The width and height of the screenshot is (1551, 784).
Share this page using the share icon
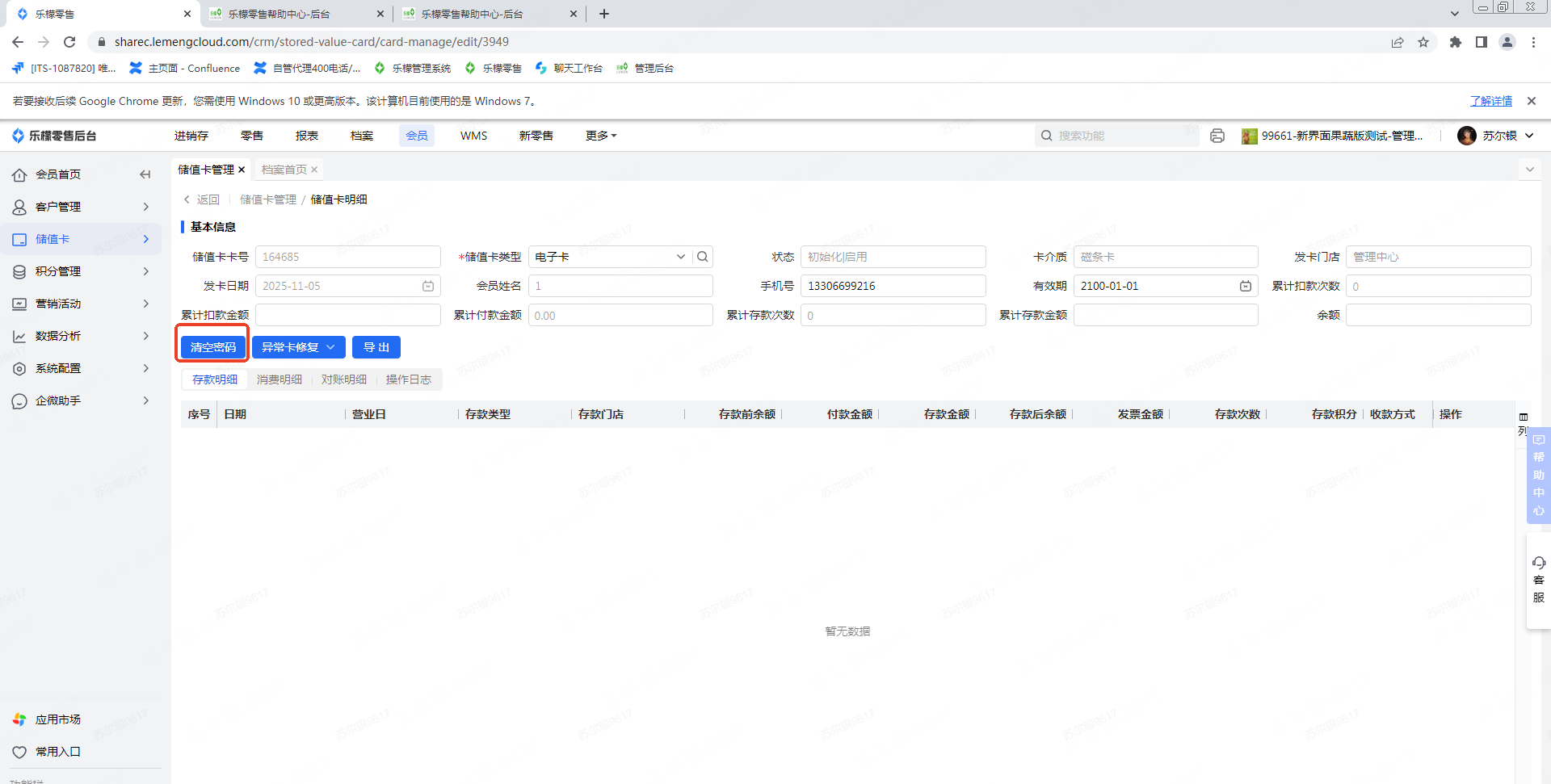[x=1398, y=42]
